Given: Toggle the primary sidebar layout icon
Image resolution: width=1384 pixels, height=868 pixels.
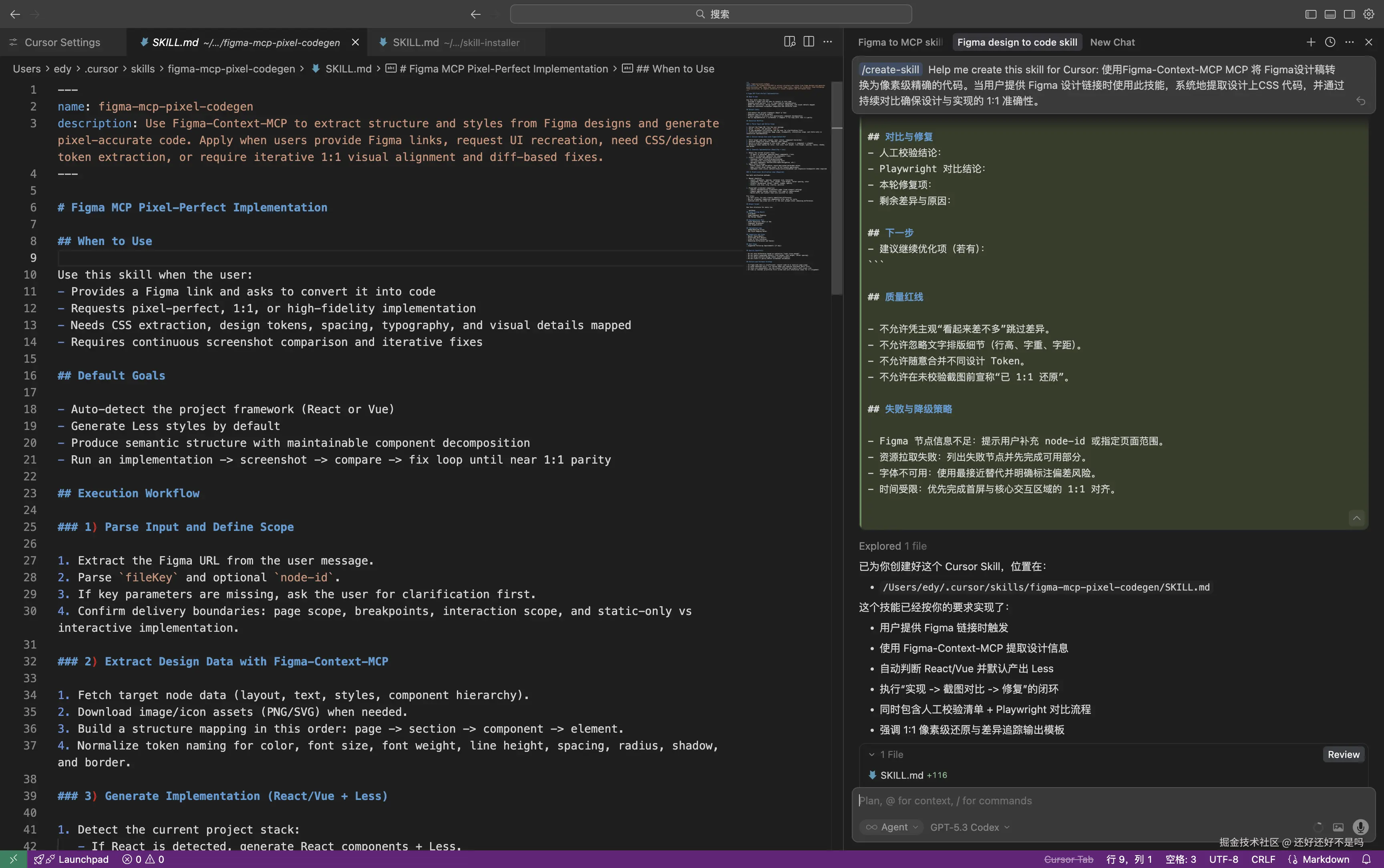Looking at the screenshot, I should 1311,14.
